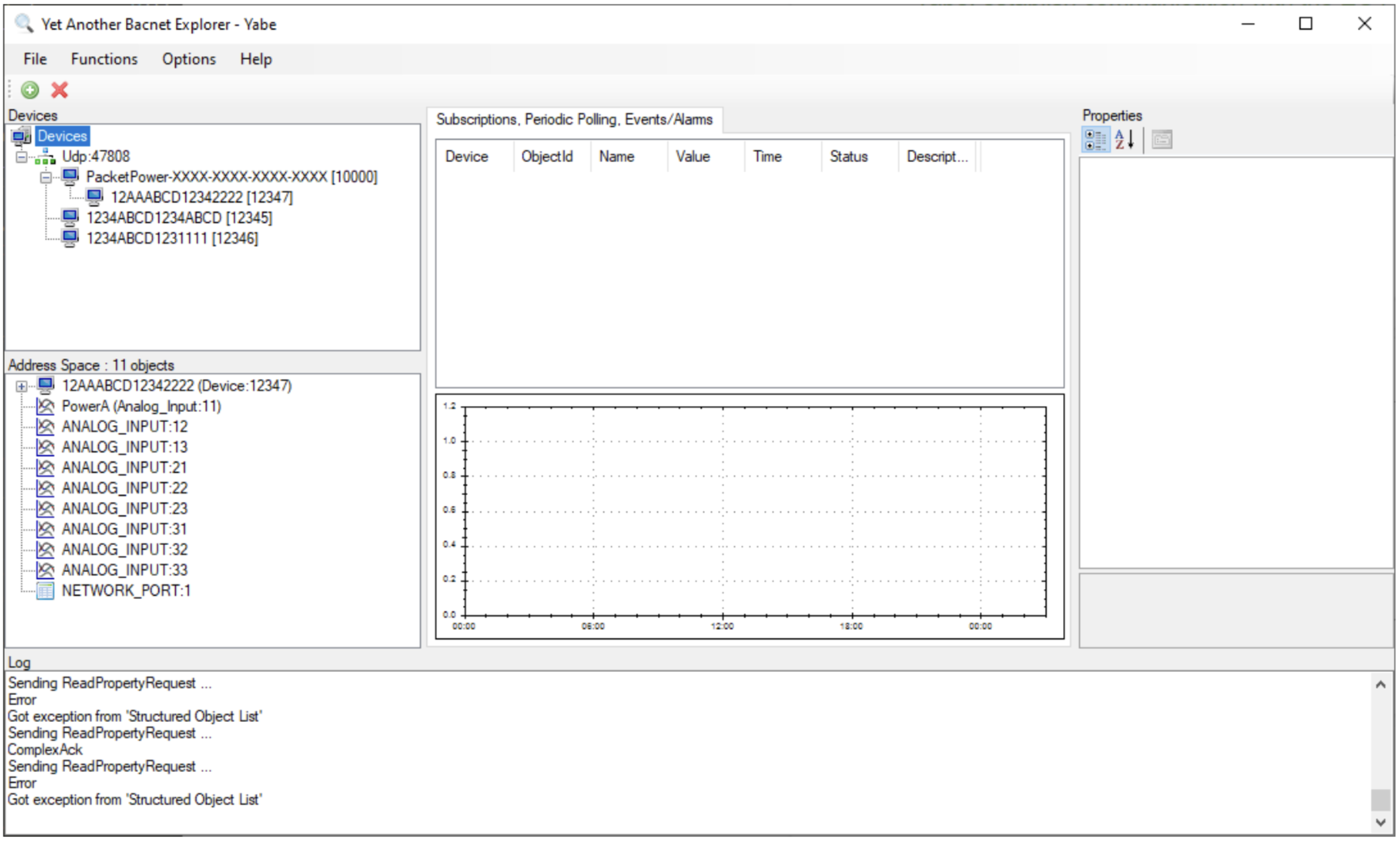Select the ANALOG_INPUT:33 object icon
The image size is (1400, 842).
(x=45, y=569)
